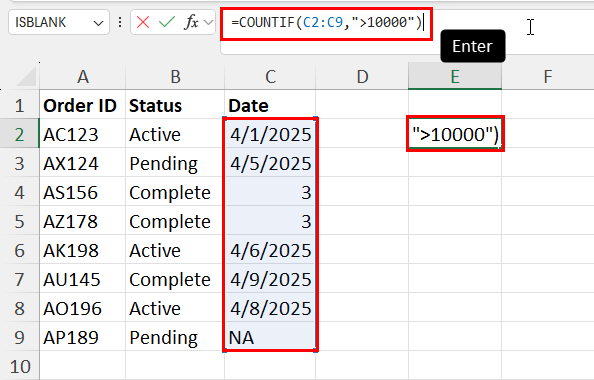
Task: Click the Pending status for AP189
Action: point(175,337)
